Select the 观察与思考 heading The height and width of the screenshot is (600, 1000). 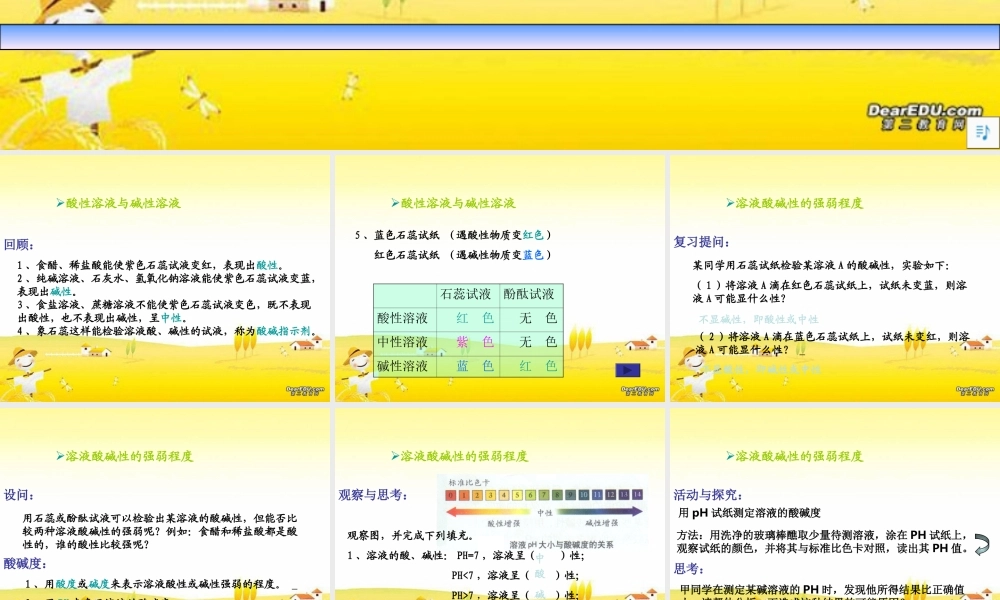tap(373, 494)
